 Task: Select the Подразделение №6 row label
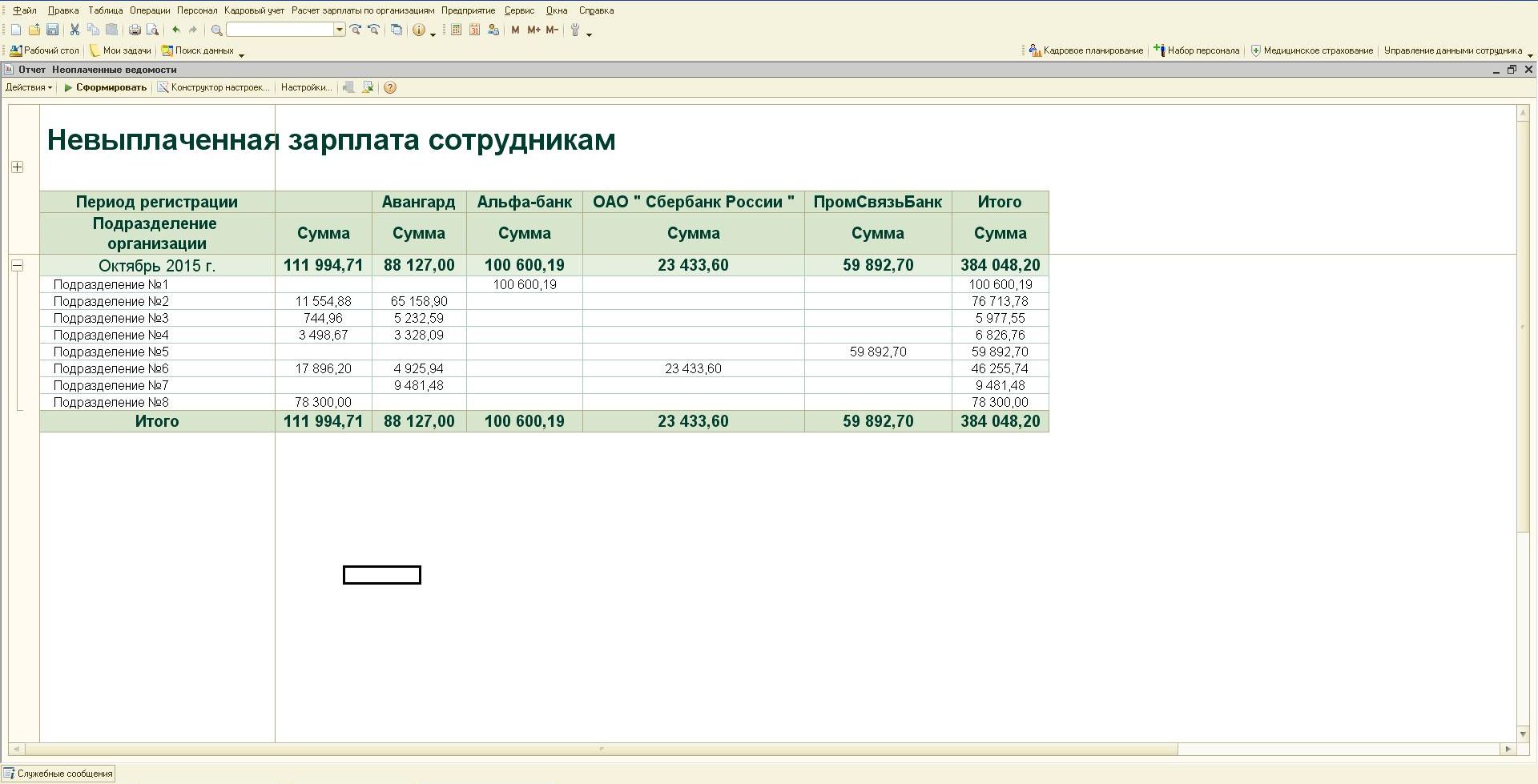pyautogui.click(x=111, y=368)
